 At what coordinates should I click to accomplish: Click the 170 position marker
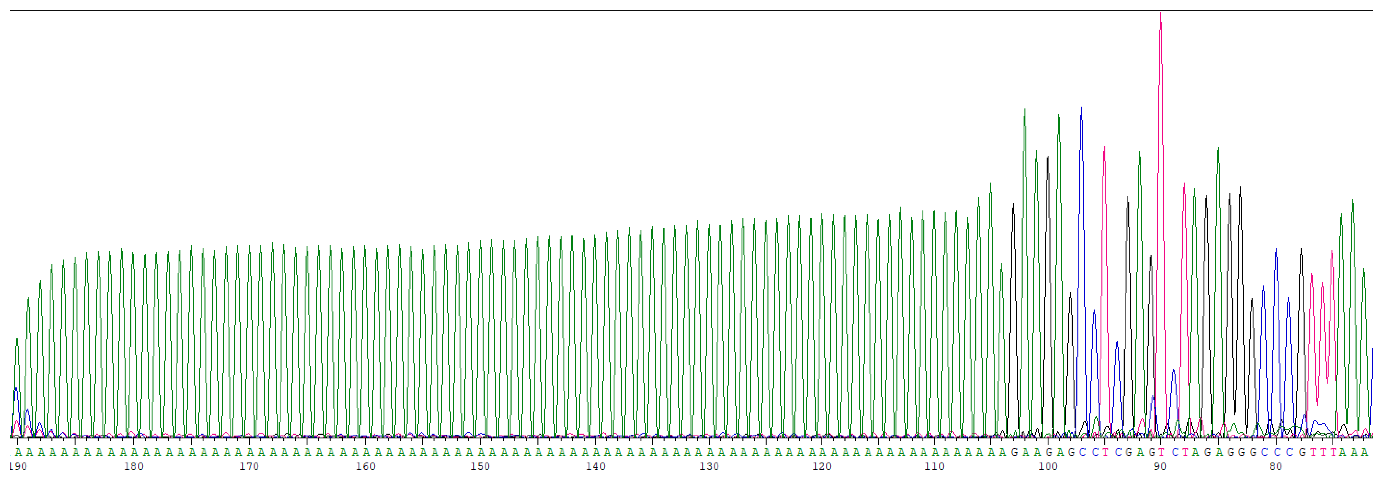tap(249, 466)
